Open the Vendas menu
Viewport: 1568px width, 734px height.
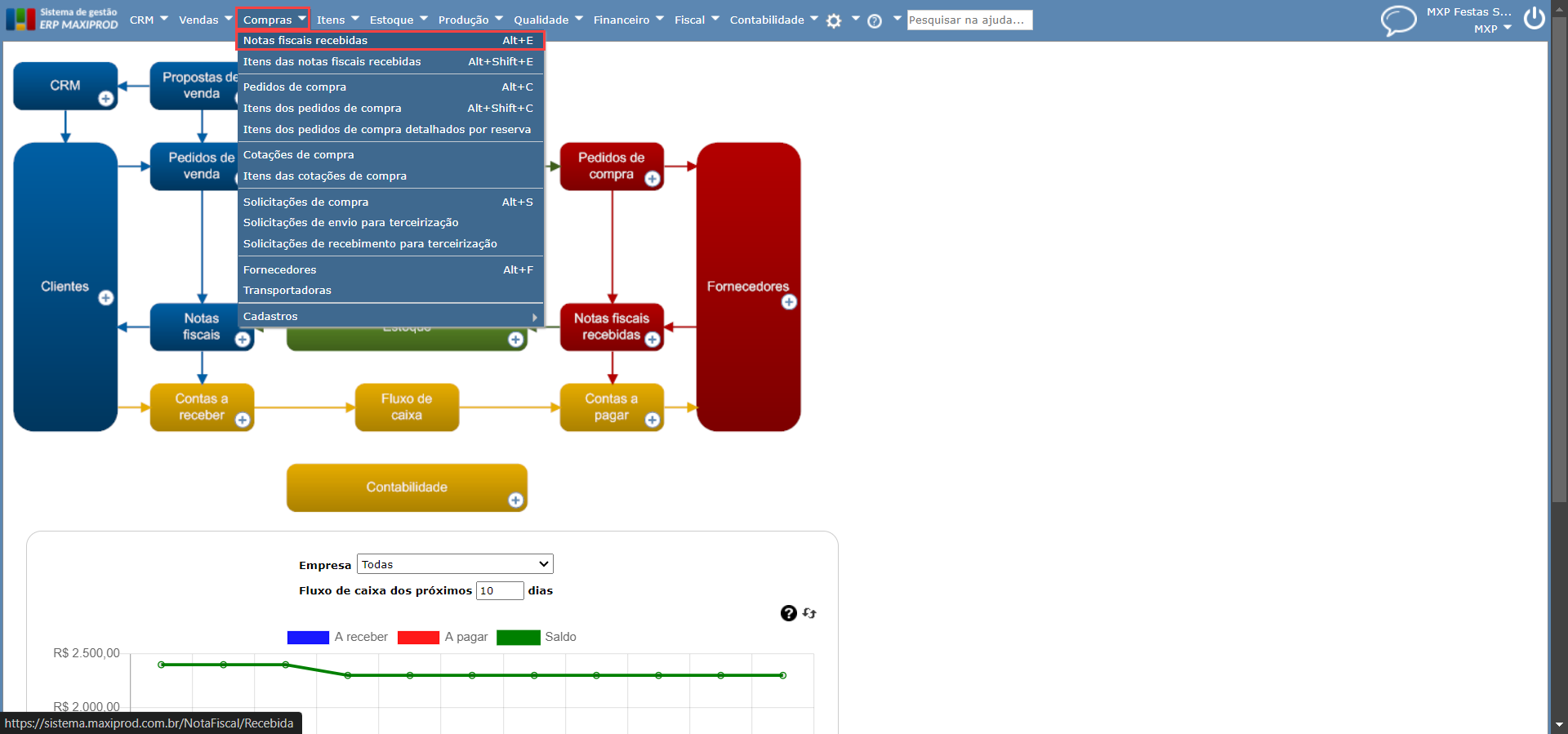(206, 20)
